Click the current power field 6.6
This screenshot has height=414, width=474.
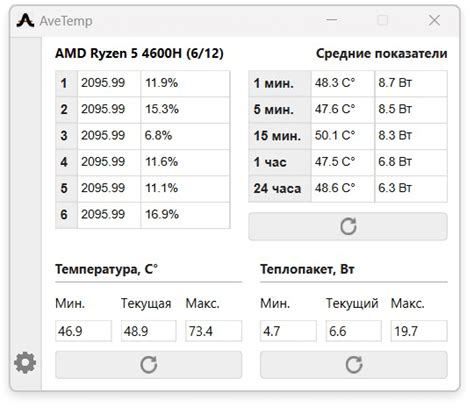coord(353,331)
